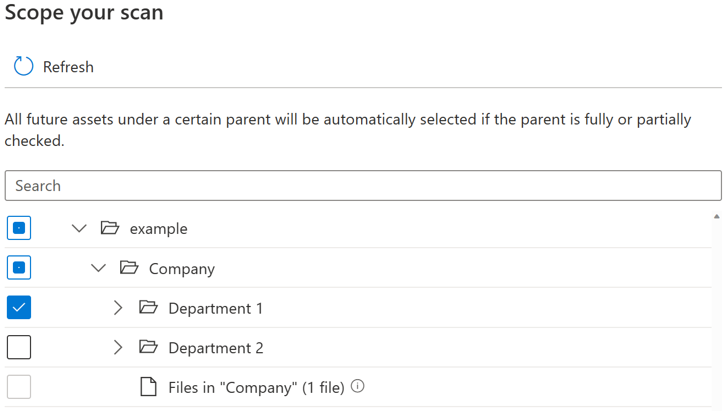Collapse the Company folder chevron
Viewport: 727px width, 411px height.
98,268
